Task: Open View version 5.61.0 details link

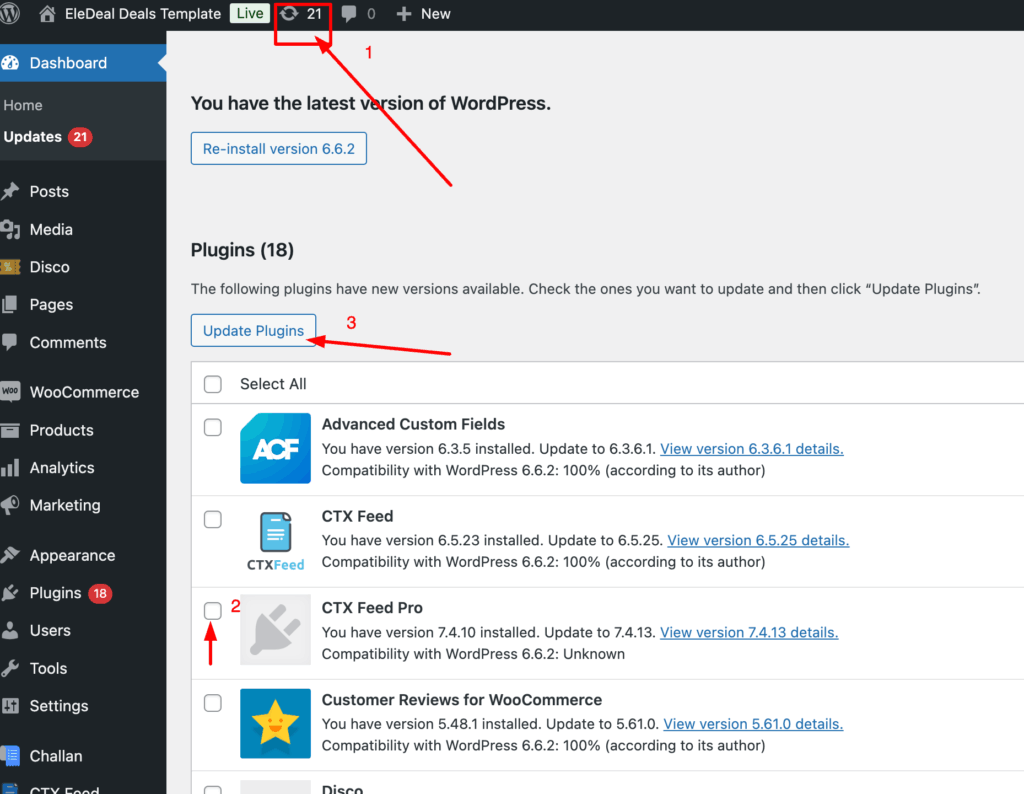Action: coord(753,723)
